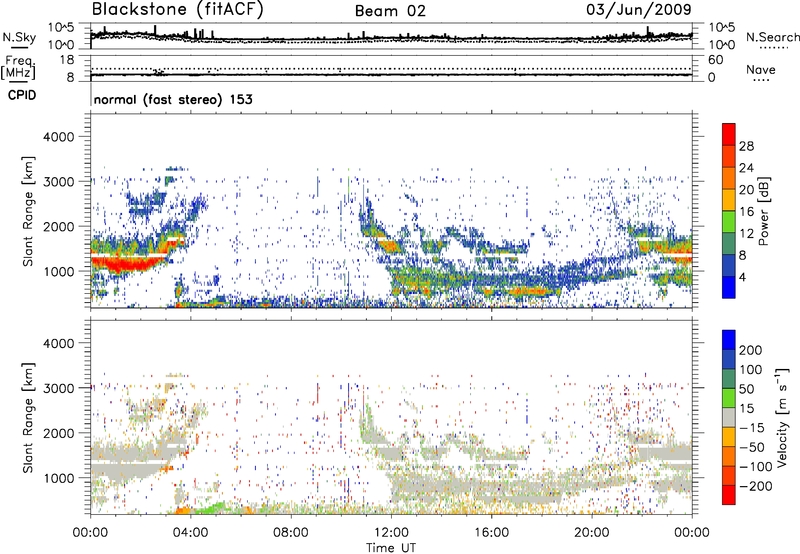
Task: Click the 'Blackstone (fitACF)' title text
Action: (178, 10)
